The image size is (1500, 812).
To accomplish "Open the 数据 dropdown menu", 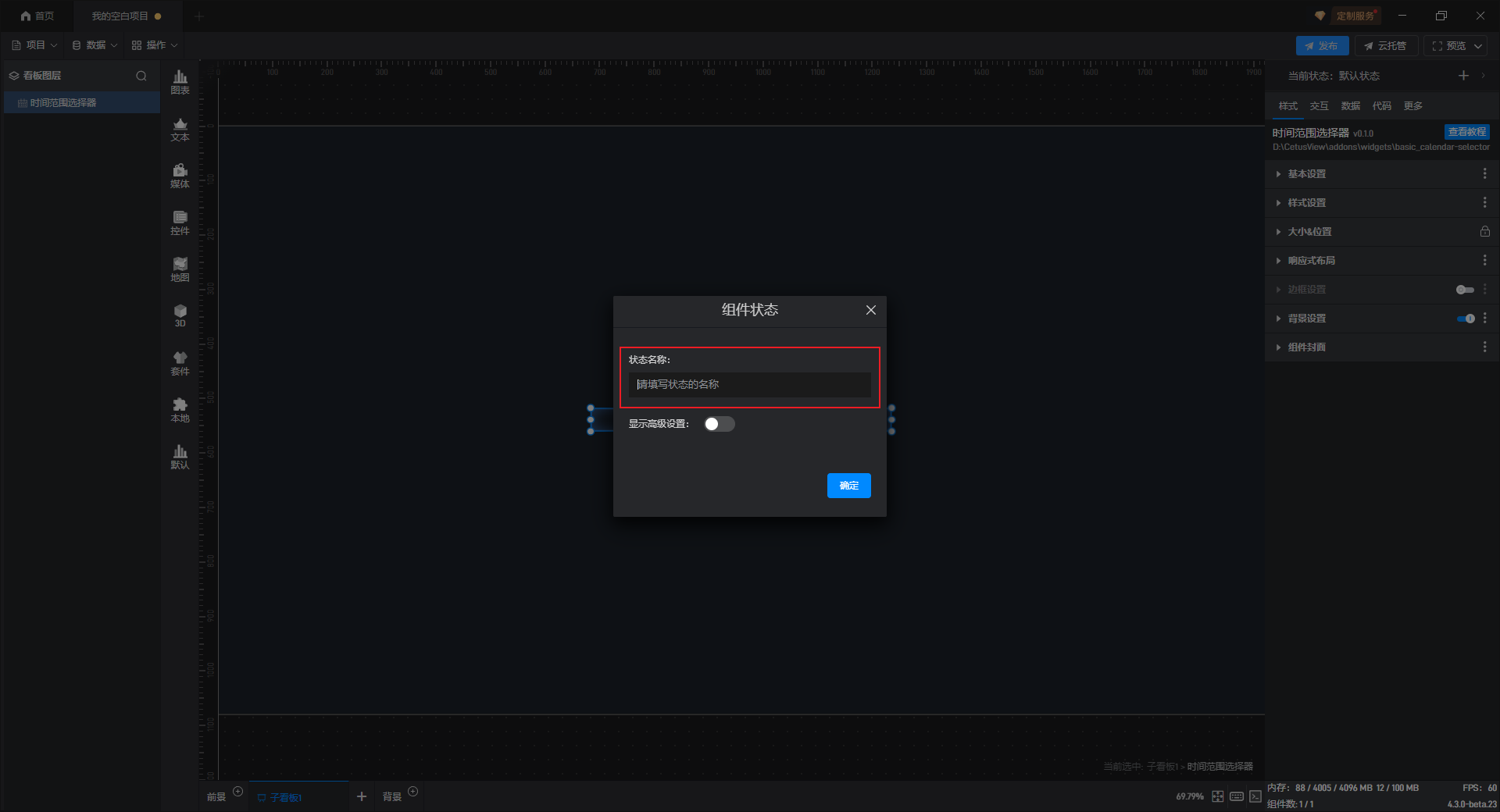I will pyautogui.click(x=95, y=45).
